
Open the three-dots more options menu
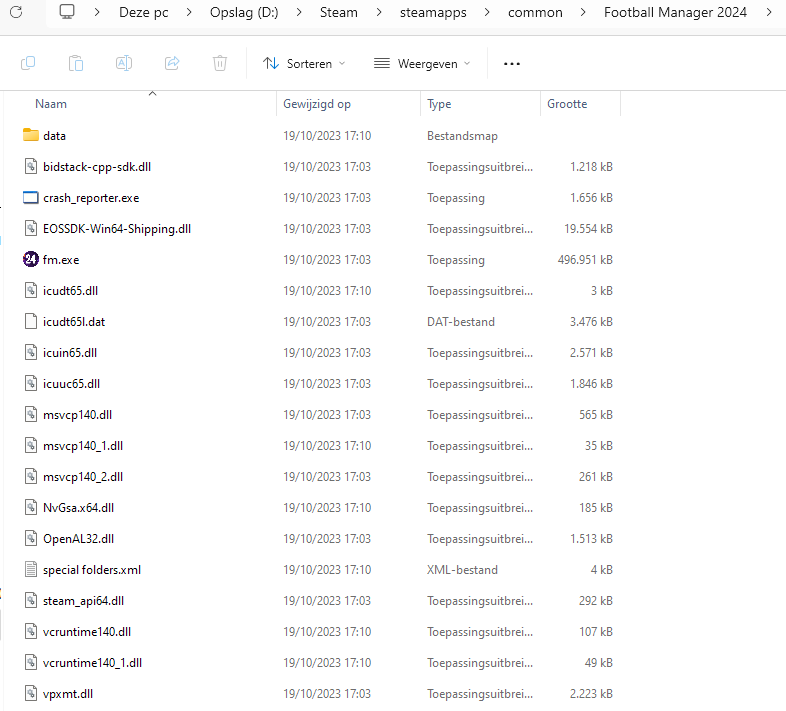coord(512,64)
